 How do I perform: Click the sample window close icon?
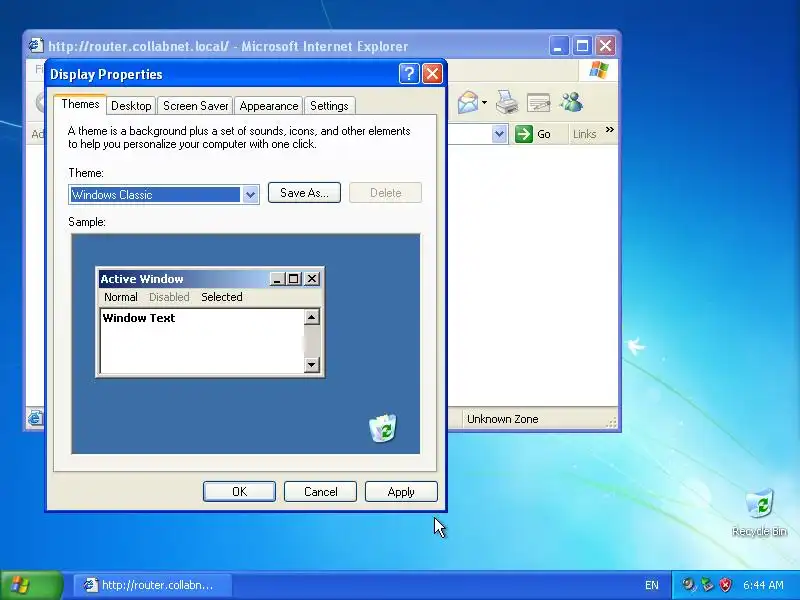[x=312, y=279]
